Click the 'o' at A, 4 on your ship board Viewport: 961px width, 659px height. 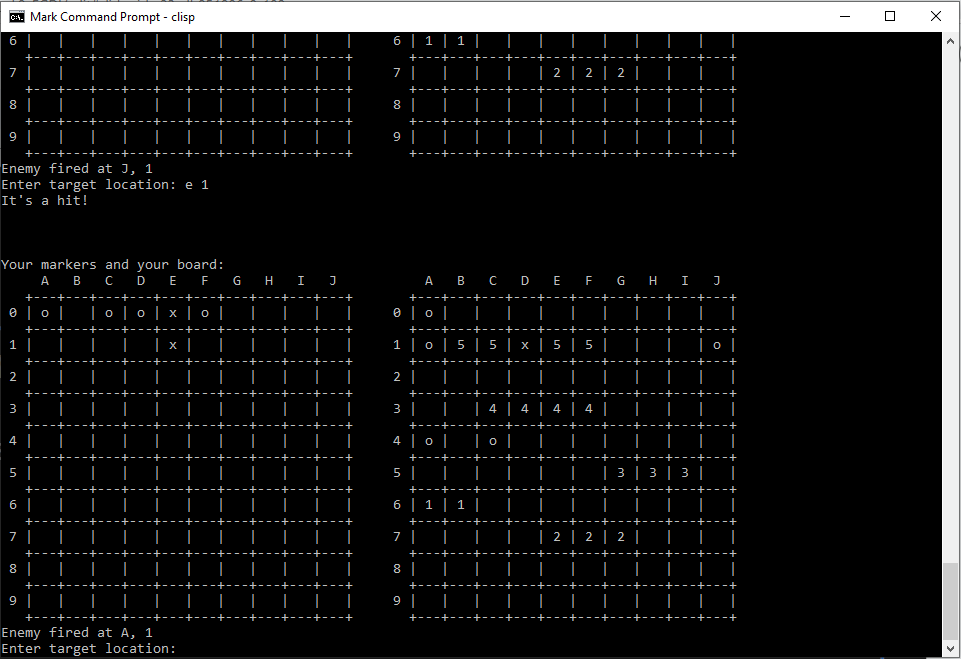(x=429, y=441)
